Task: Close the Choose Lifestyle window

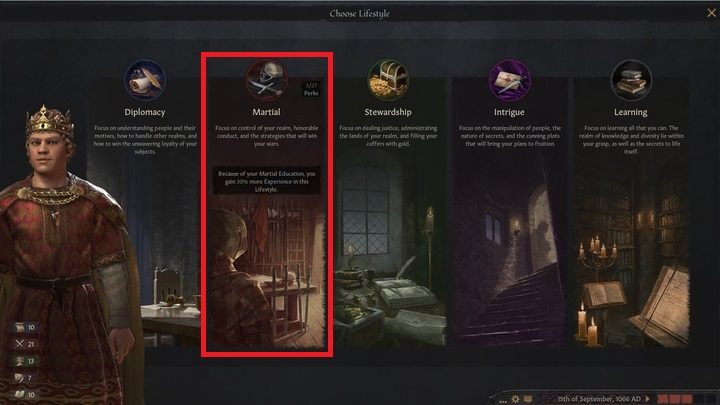Action: click(x=711, y=13)
